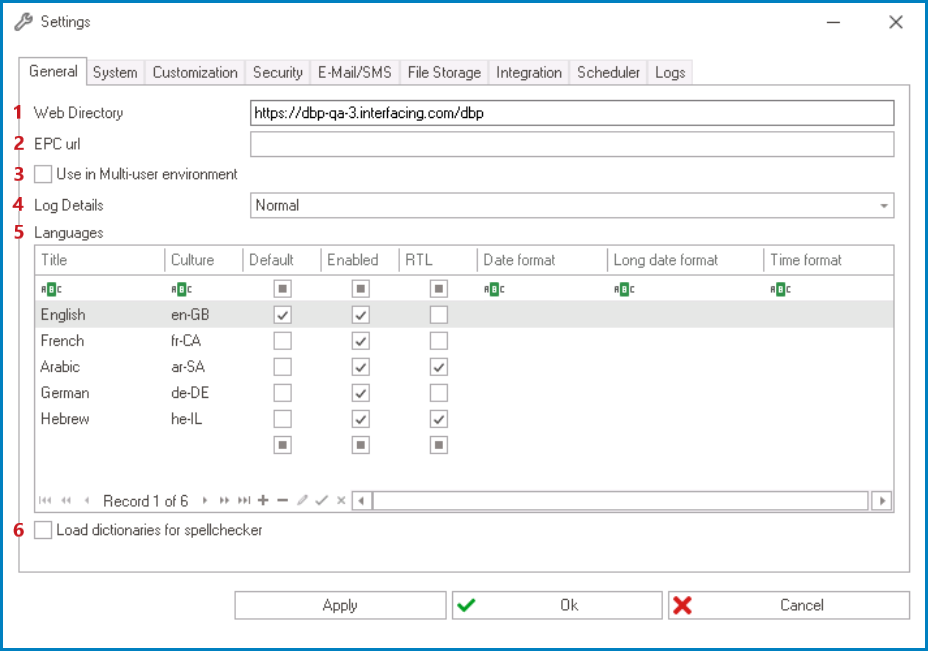Image resolution: width=928 pixels, height=651 pixels.
Task: Jump to the first record
Action: coord(44,500)
